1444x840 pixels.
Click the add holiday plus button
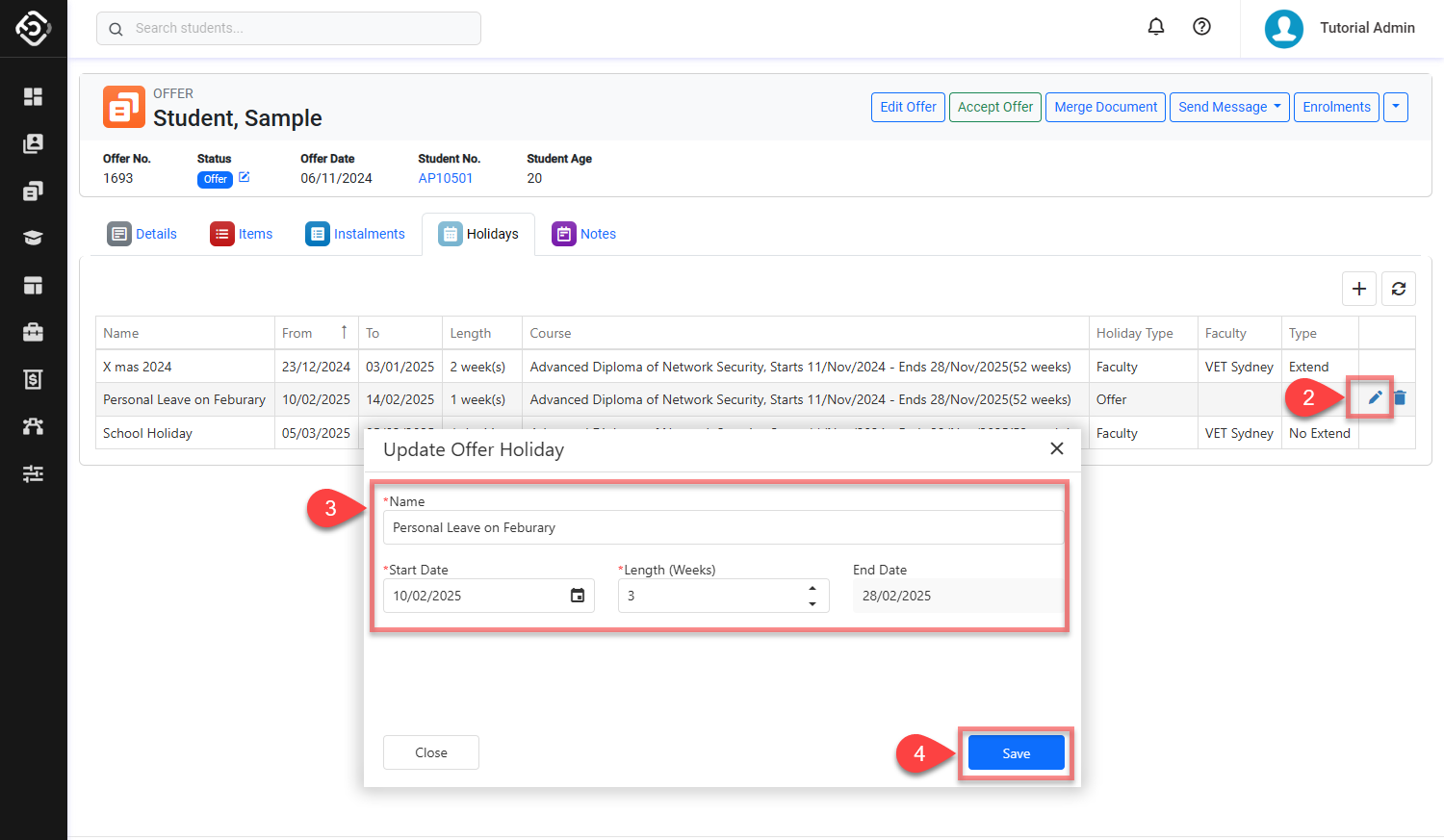(1358, 289)
